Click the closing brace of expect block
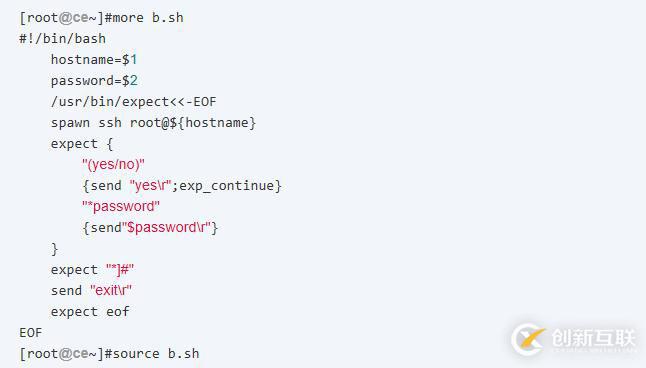The height and width of the screenshot is (368, 646). (x=54, y=249)
